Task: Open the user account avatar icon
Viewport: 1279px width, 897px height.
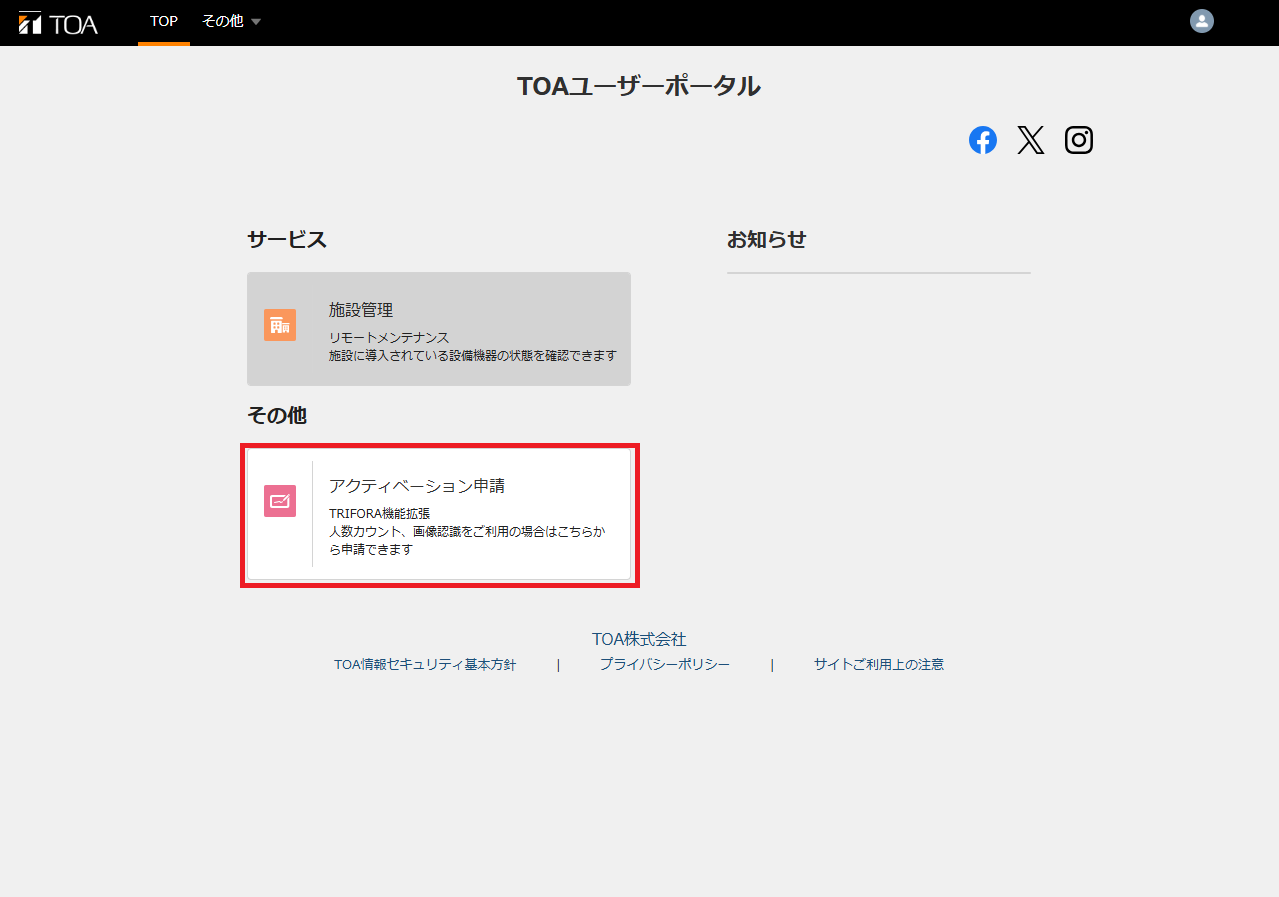Action: [1201, 21]
